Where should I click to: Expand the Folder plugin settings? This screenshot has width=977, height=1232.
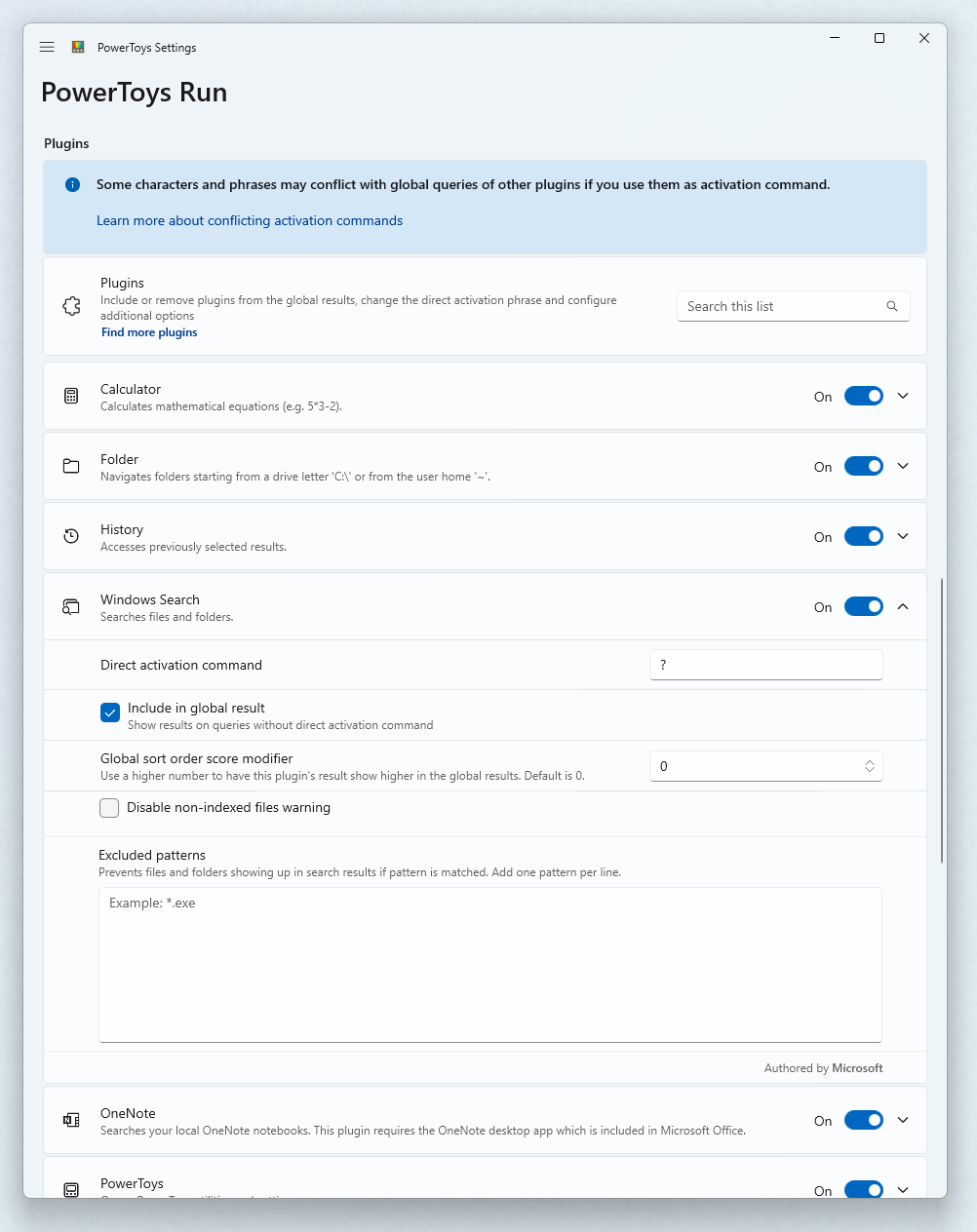[902, 466]
